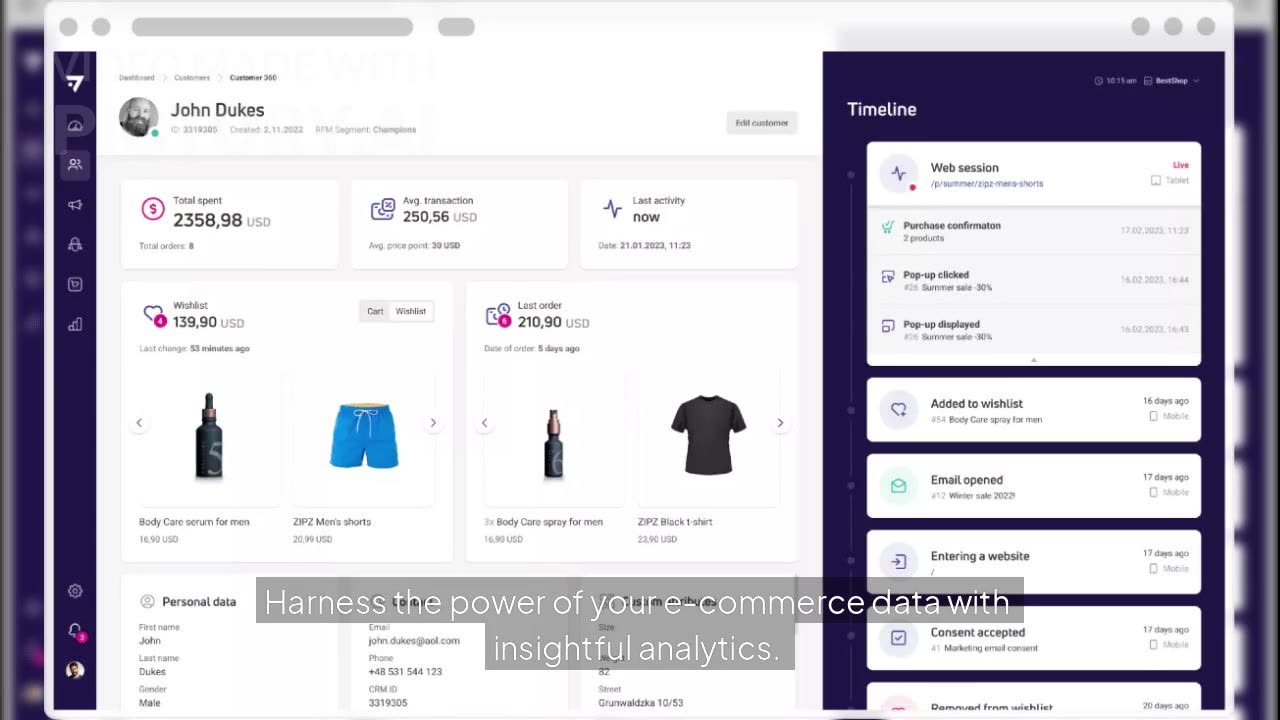Show next last order product
Viewport: 1280px width, 720px height.
pyautogui.click(x=780, y=423)
